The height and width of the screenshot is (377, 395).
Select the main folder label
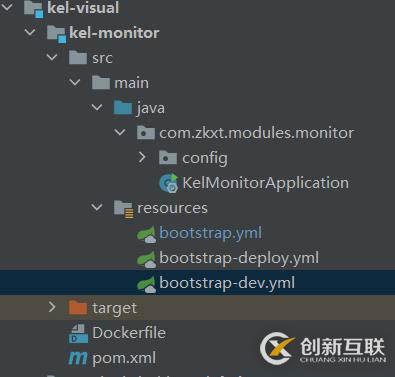[131, 83]
